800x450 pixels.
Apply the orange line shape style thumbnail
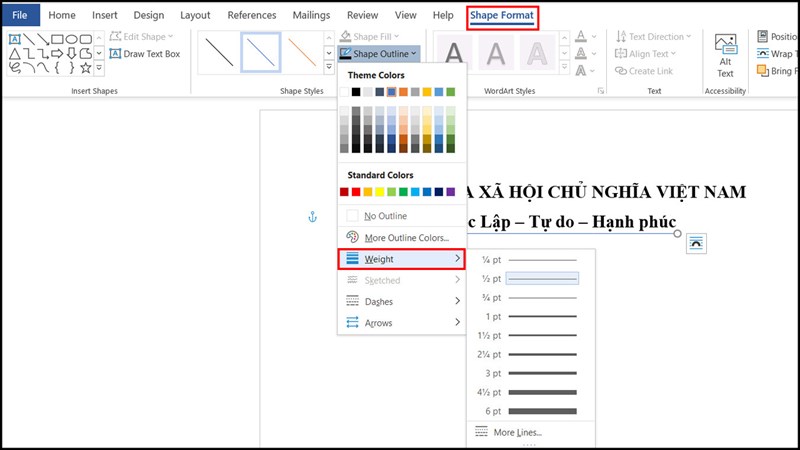pyautogui.click(x=302, y=52)
